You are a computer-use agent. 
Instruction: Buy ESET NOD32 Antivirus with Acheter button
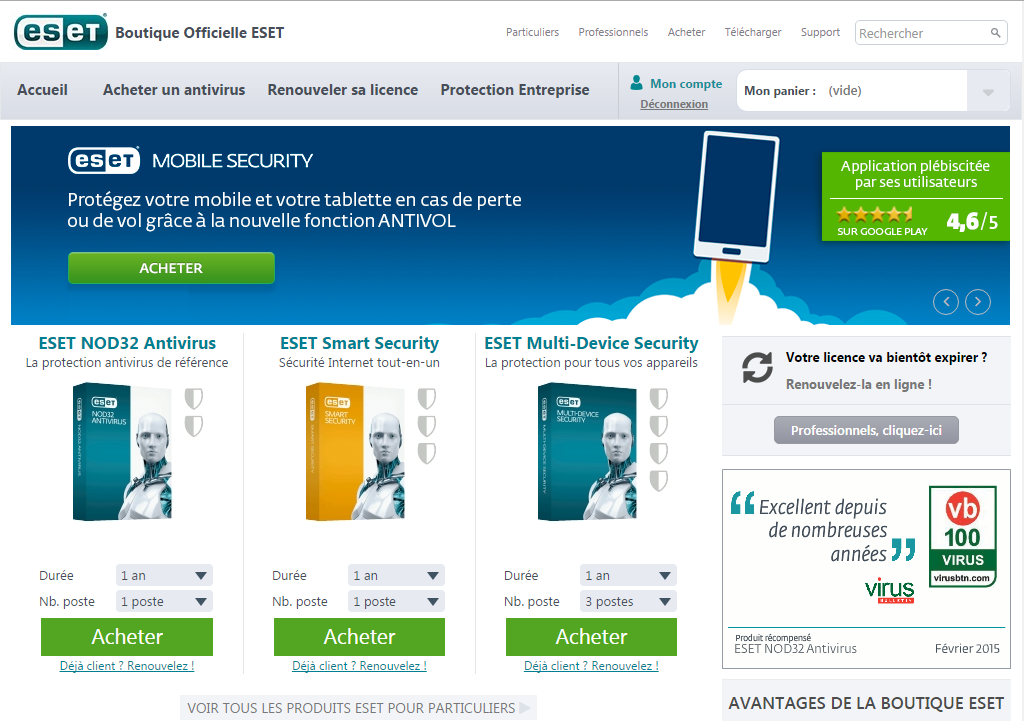[127, 637]
